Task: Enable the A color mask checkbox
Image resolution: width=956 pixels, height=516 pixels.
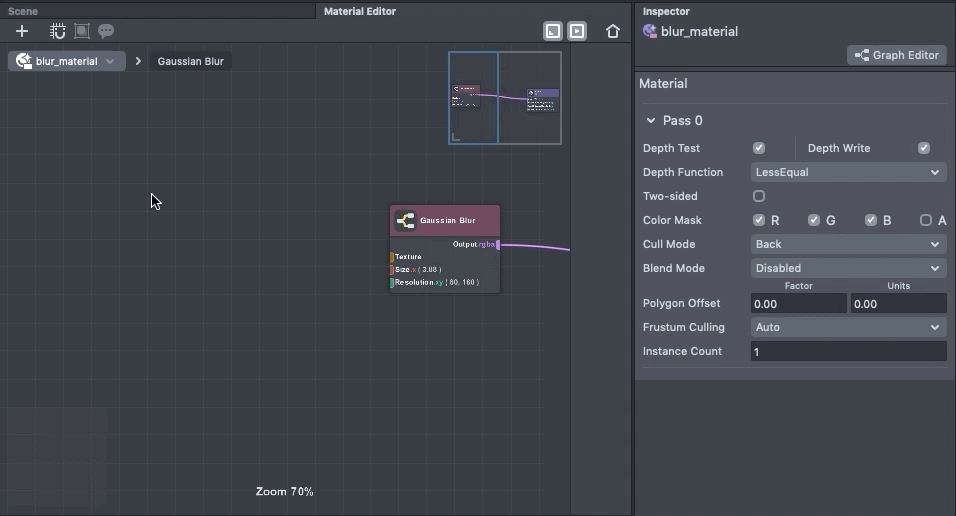Action: 926,220
